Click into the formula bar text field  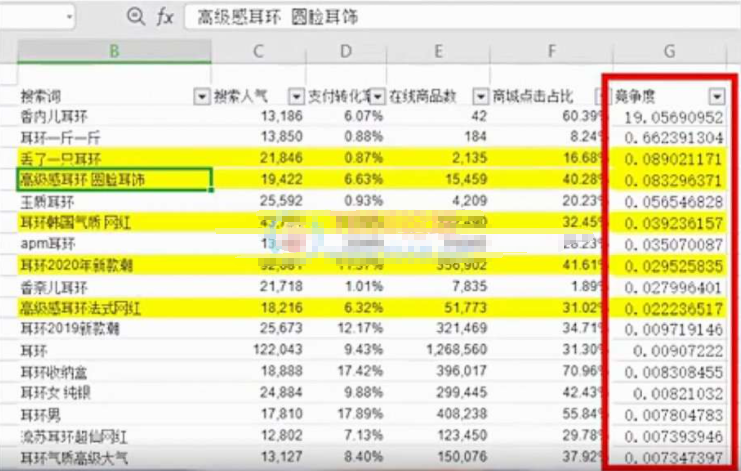click(450, 17)
